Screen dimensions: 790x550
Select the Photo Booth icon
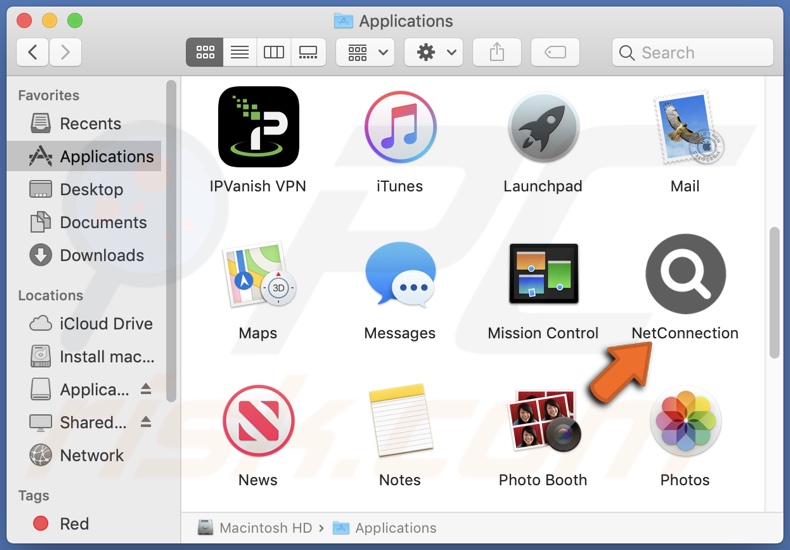pyautogui.click(x=543, y=421)
